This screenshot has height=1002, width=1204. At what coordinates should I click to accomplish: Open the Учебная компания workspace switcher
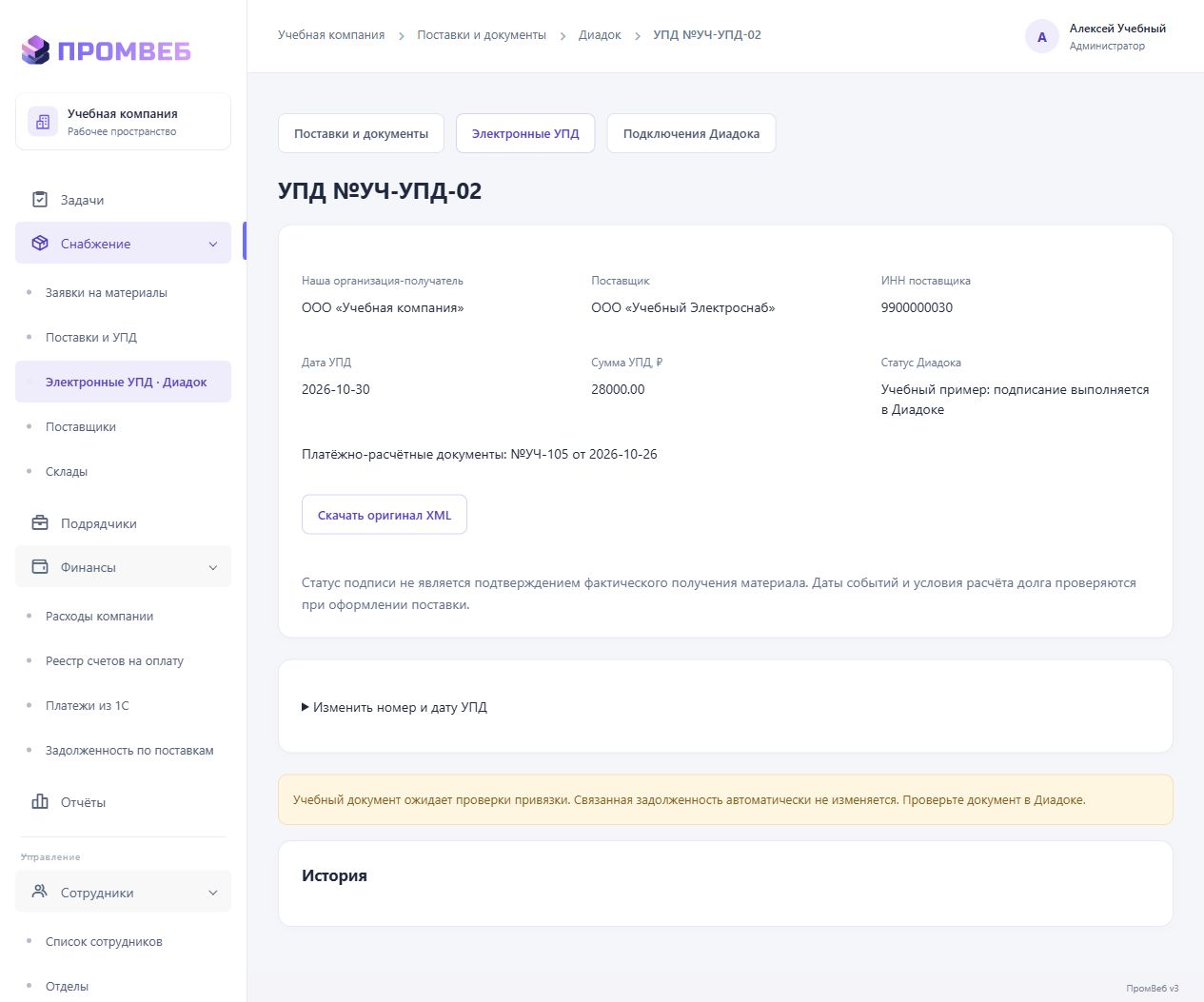pos(123,122)
